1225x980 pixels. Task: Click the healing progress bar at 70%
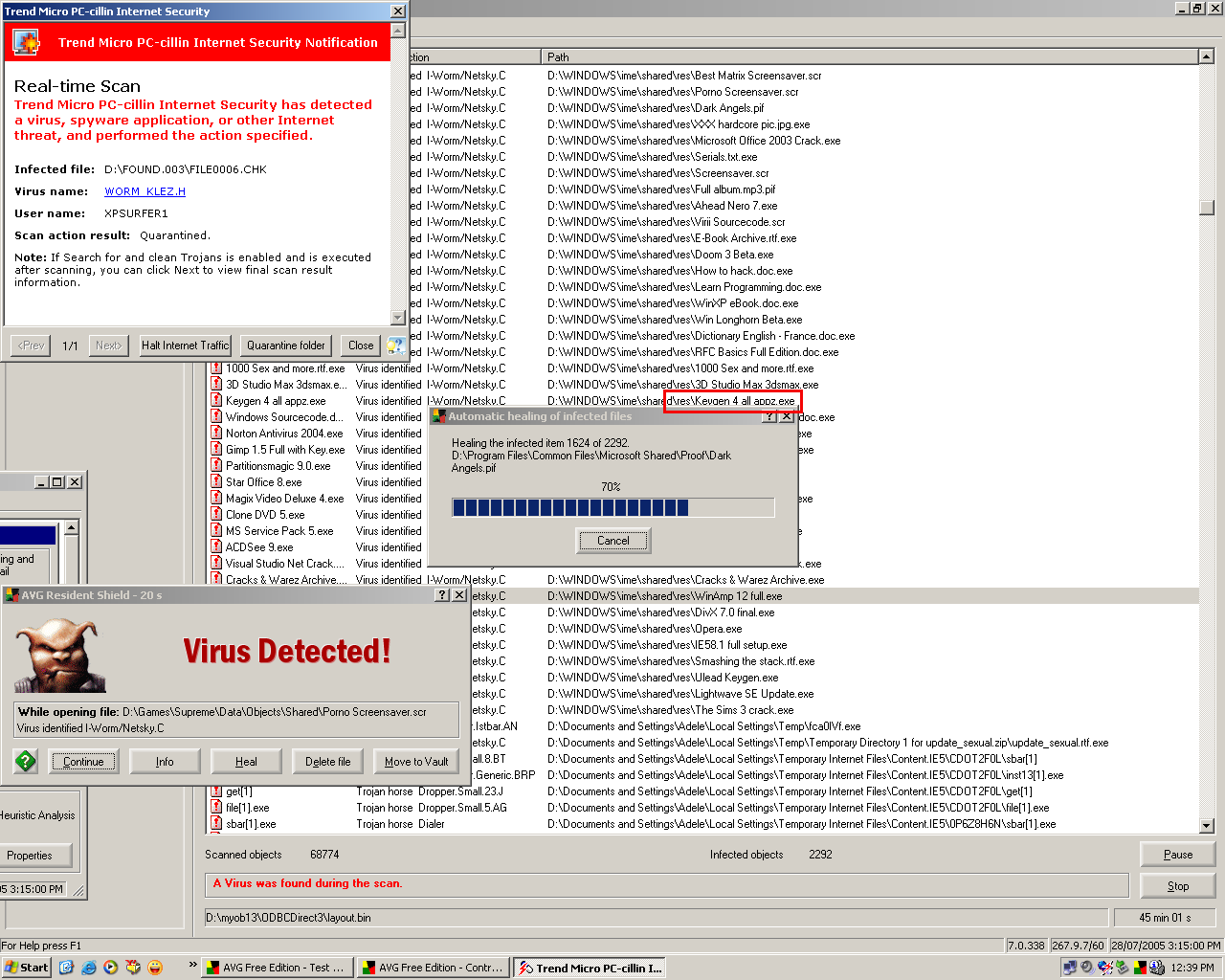[613, 507]
